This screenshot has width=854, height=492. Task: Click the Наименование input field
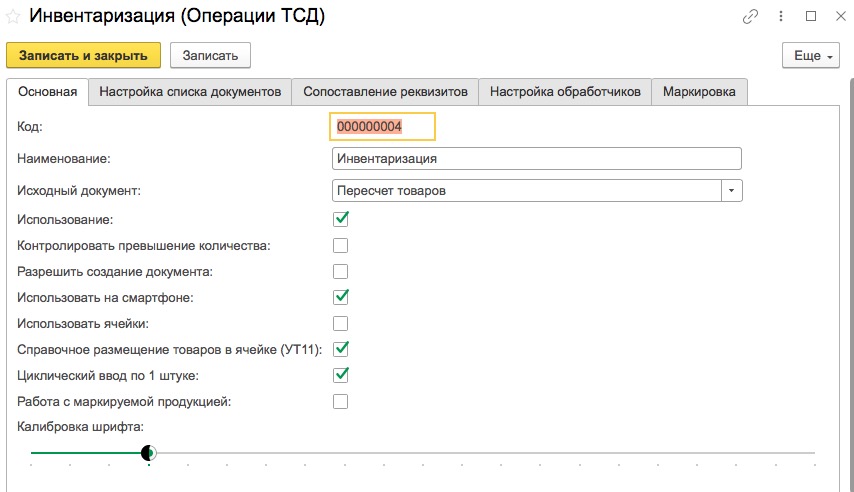536,159
